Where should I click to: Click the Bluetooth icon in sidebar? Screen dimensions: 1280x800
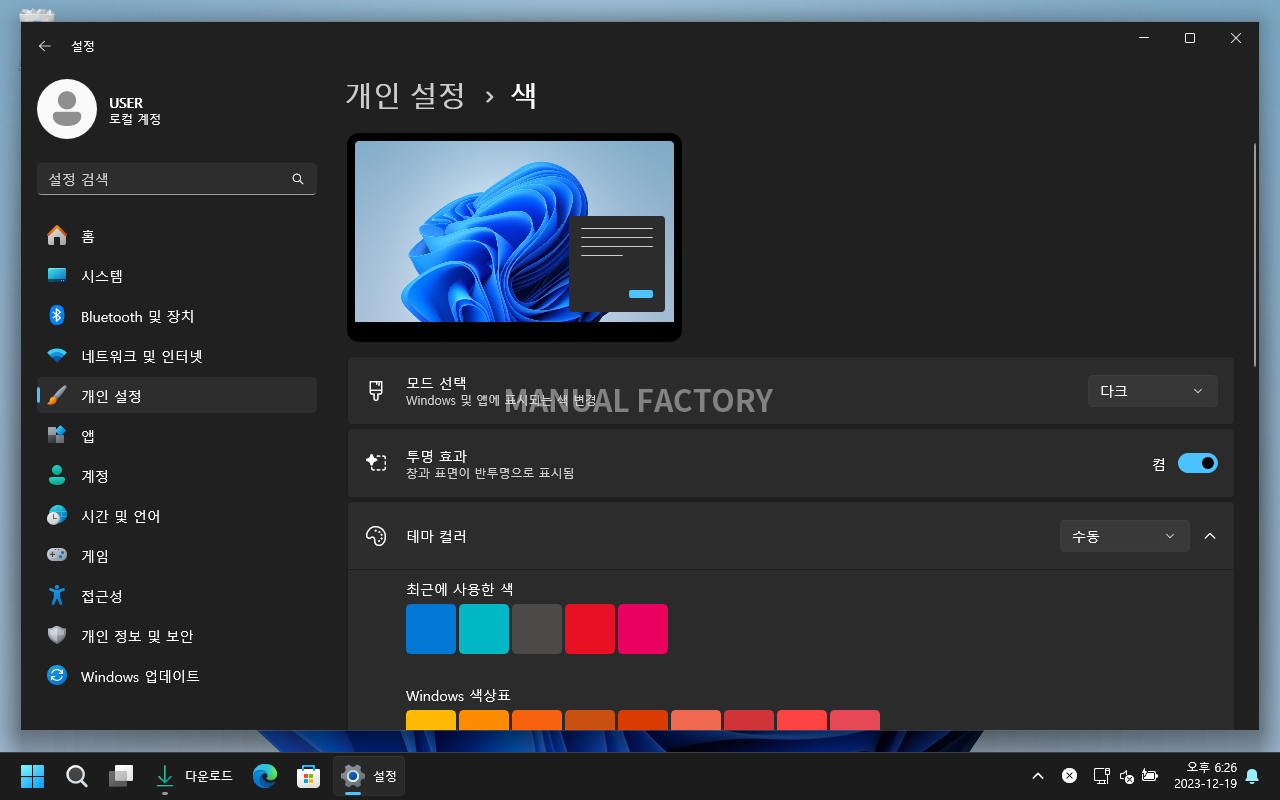[x=57, y=316]
